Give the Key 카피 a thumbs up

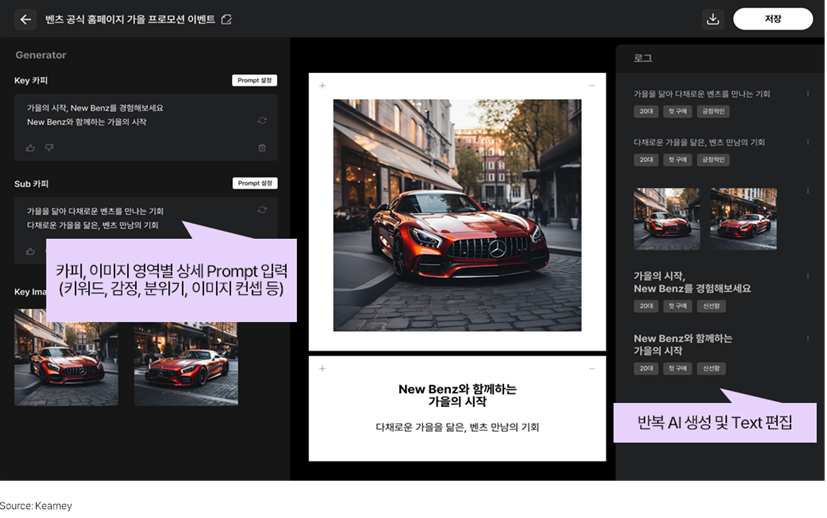pyautogui.click(x=30, y=148)
